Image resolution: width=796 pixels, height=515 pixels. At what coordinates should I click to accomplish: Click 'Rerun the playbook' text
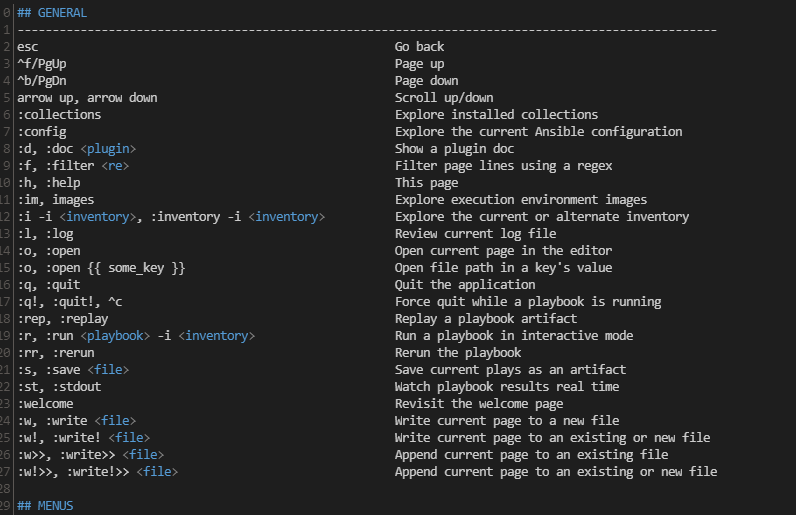pyautogui.click(x=458, y=353)
